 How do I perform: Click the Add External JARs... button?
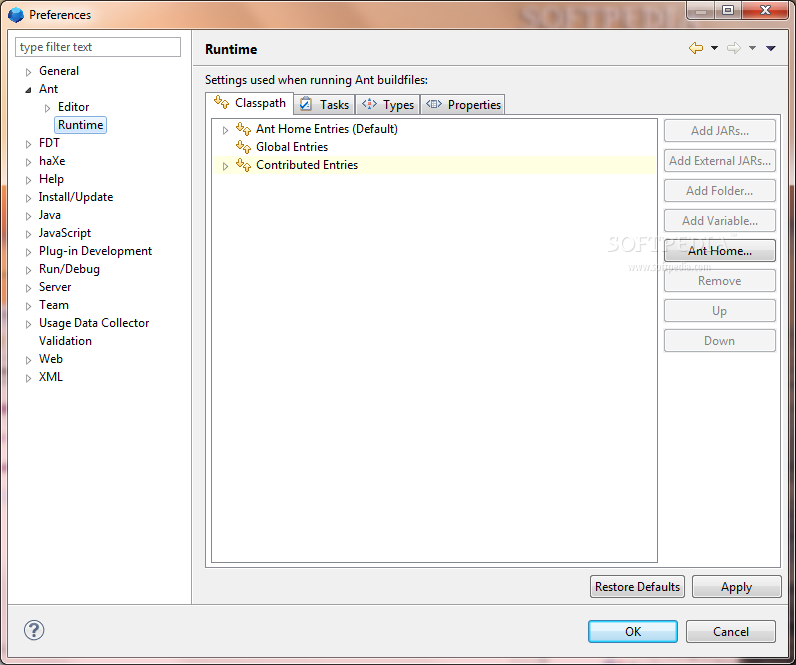pos(719,161)
